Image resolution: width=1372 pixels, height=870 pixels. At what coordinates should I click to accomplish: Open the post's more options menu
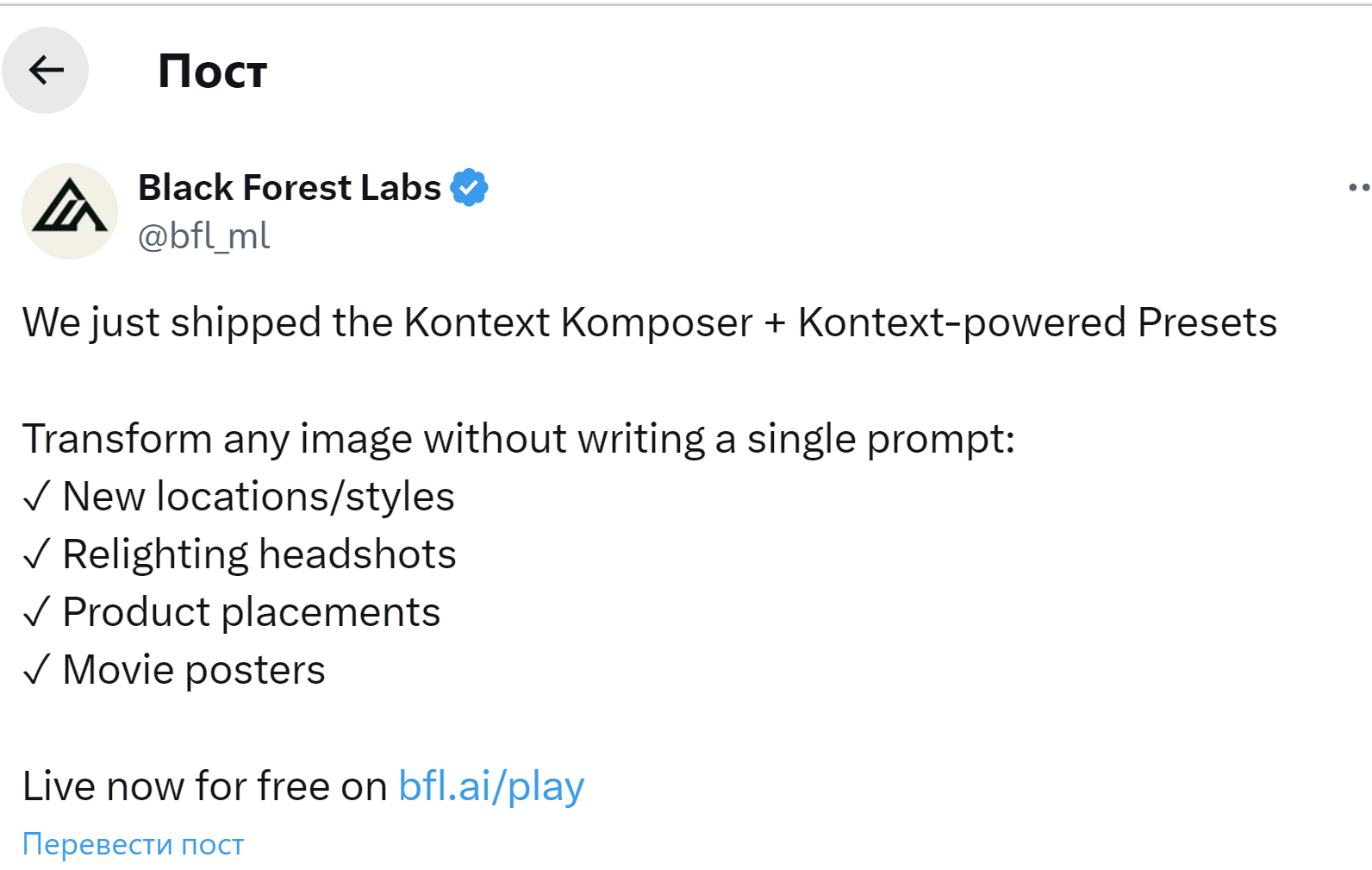(1358, 187)
